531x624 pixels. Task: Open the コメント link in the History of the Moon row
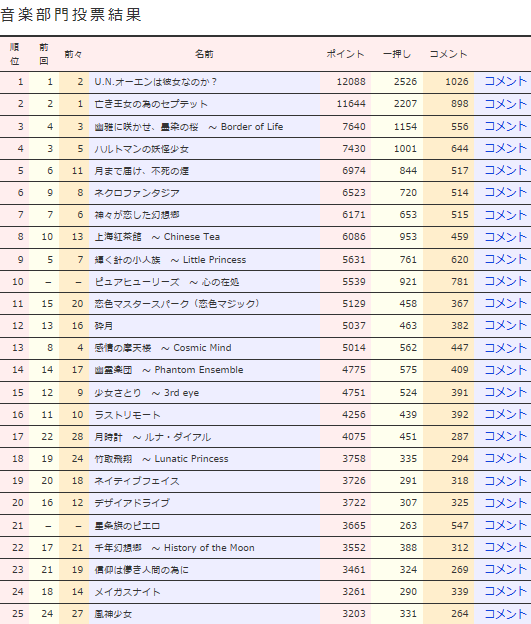pos(506,548)
